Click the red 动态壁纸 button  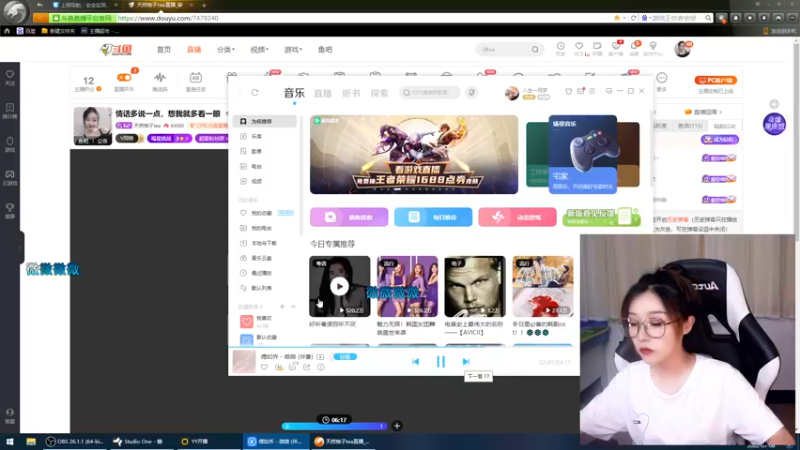(x=517, y=217)
